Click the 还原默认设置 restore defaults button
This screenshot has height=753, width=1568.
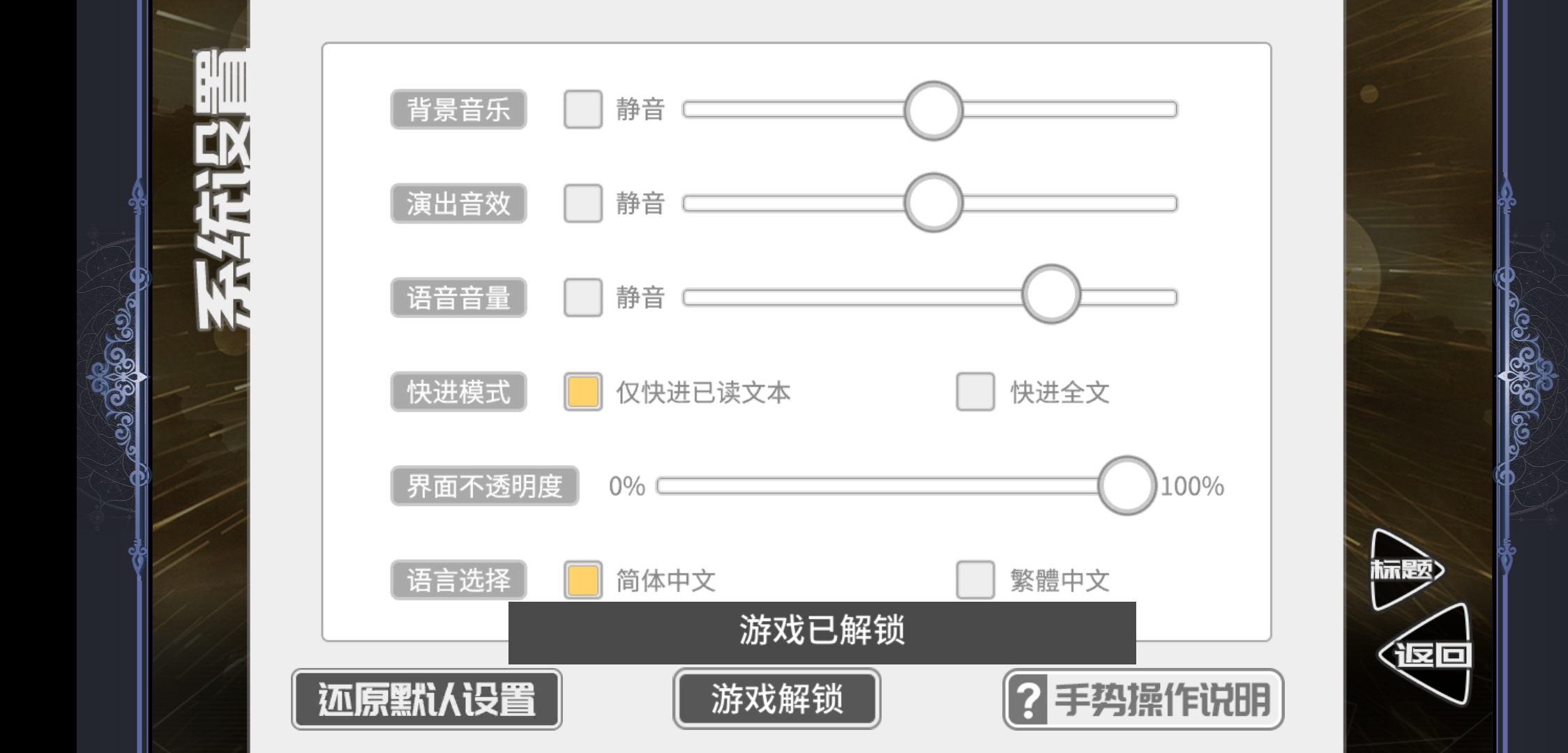pyautogui.click(x=427, y=699)
